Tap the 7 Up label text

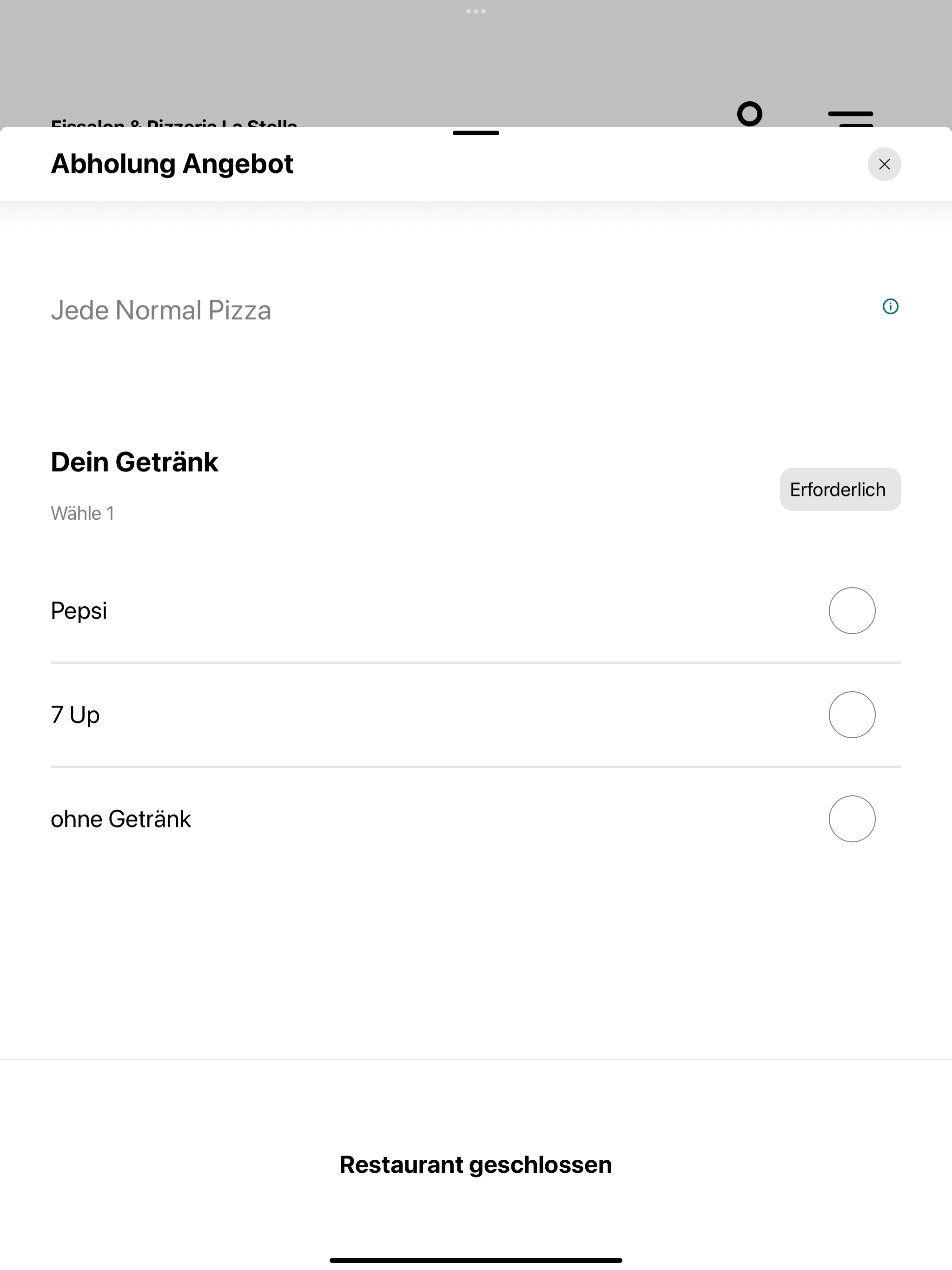(75, 715)
